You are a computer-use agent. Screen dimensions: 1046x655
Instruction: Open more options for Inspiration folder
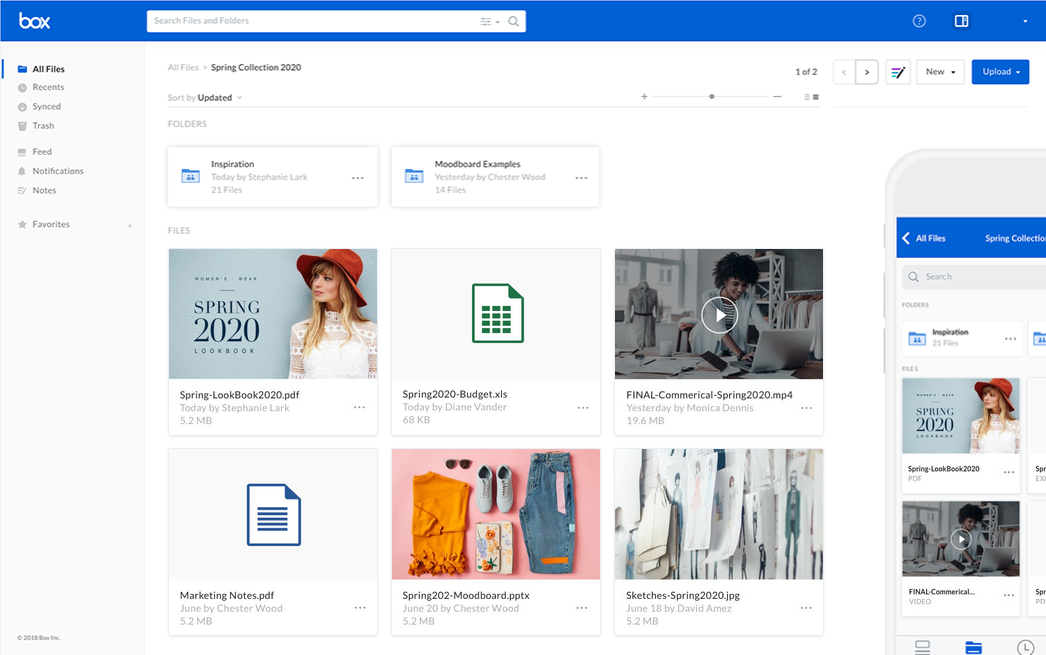point(358,178)
